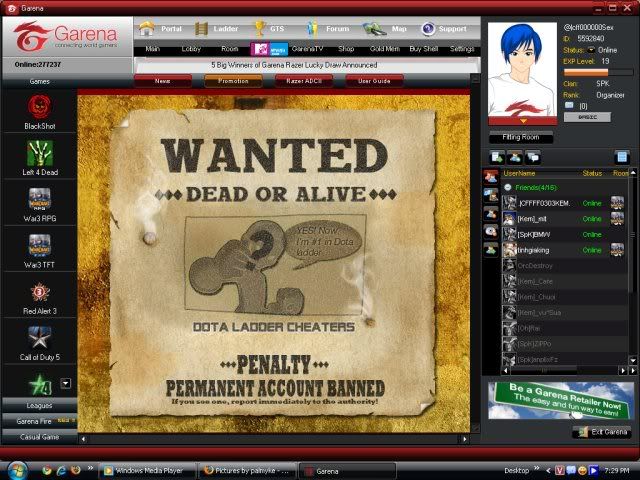This screenshot has width=640, height=480.
Task: Open the Leagues section
Action: coord(40,405)
